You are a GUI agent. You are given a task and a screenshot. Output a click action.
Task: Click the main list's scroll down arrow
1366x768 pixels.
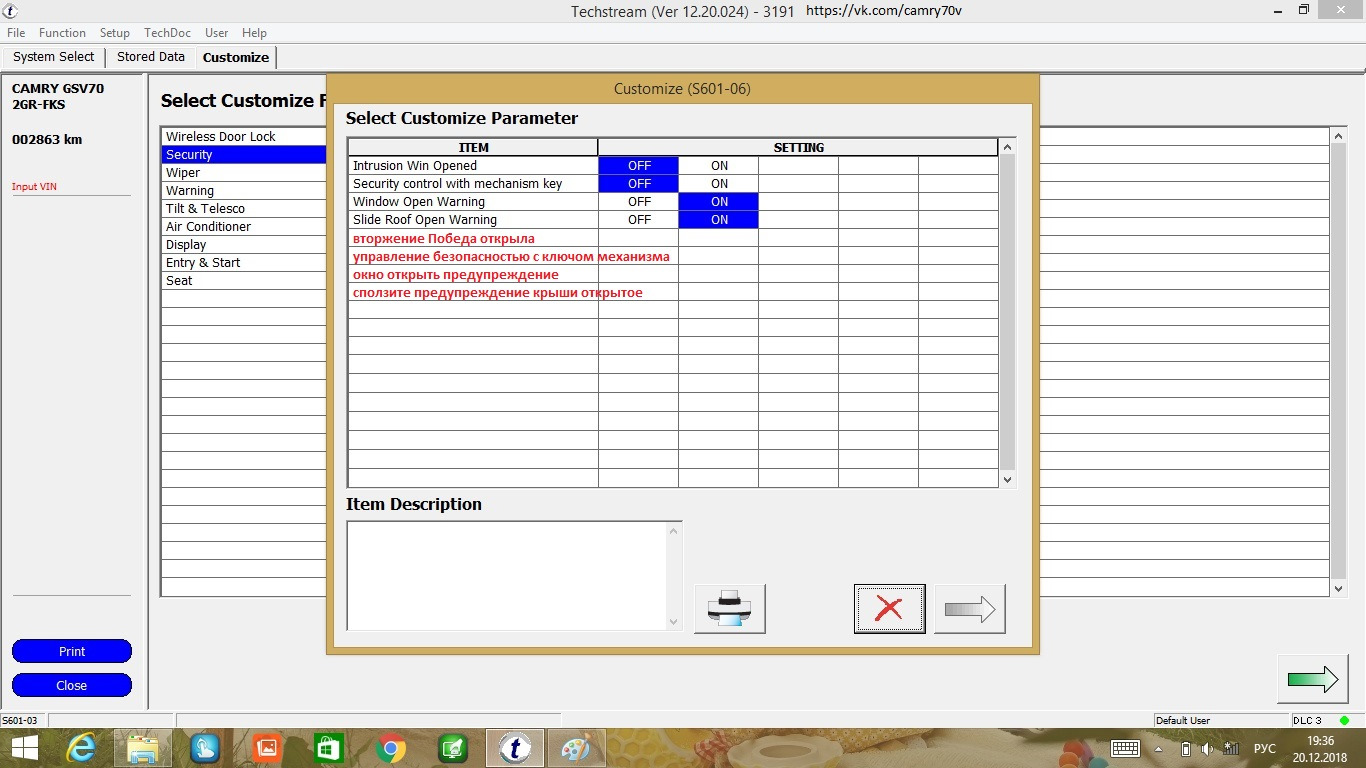click(1340, 589)
